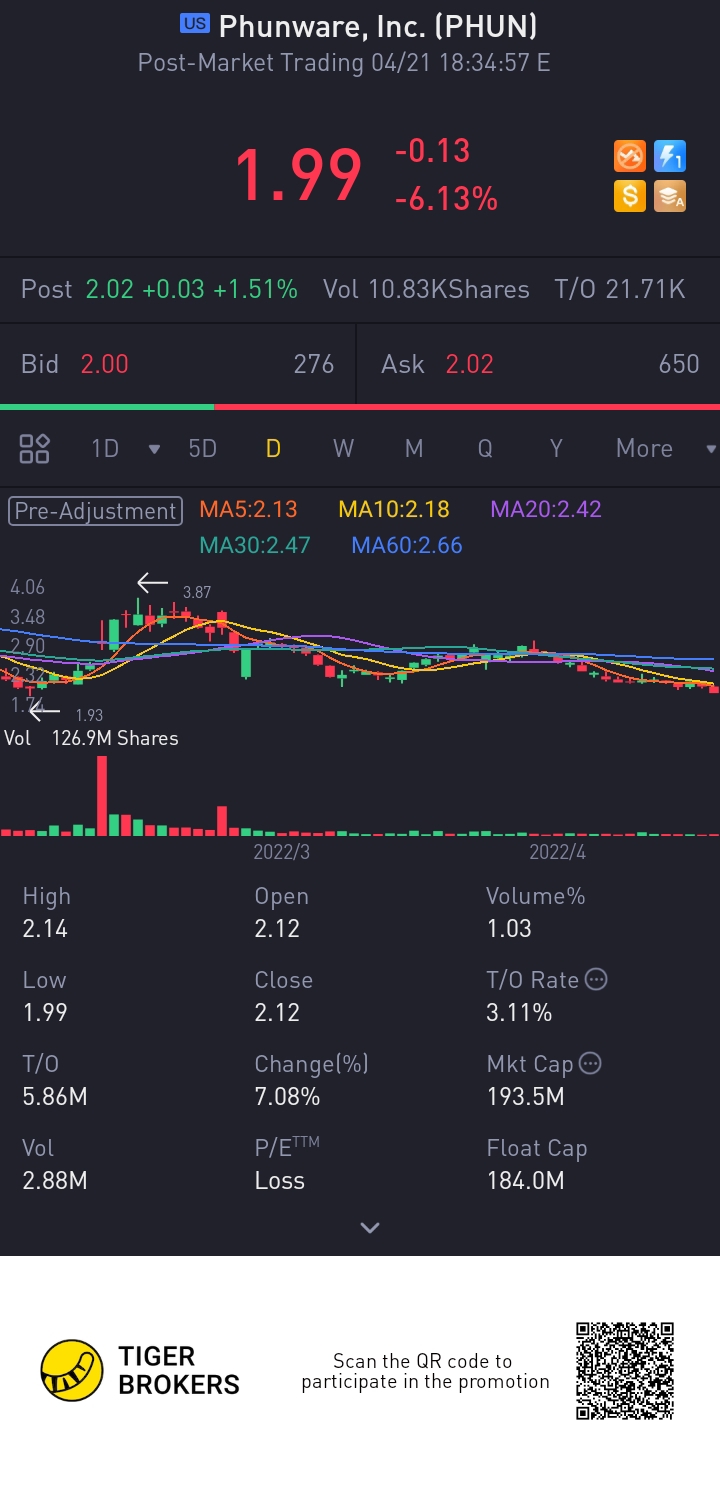Tap the blue lightning Level 1 badge
This screenshot has width=720, height=1486.
click(670, 157)
